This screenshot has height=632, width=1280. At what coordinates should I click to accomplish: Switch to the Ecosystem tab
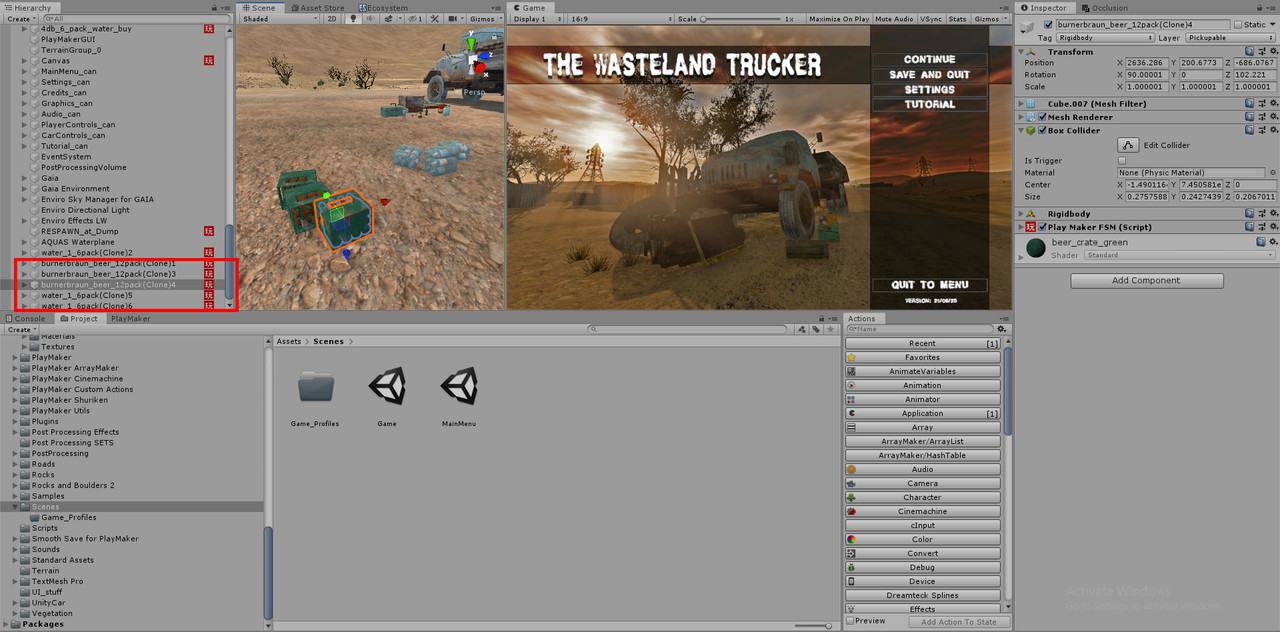tap(384, 7)
